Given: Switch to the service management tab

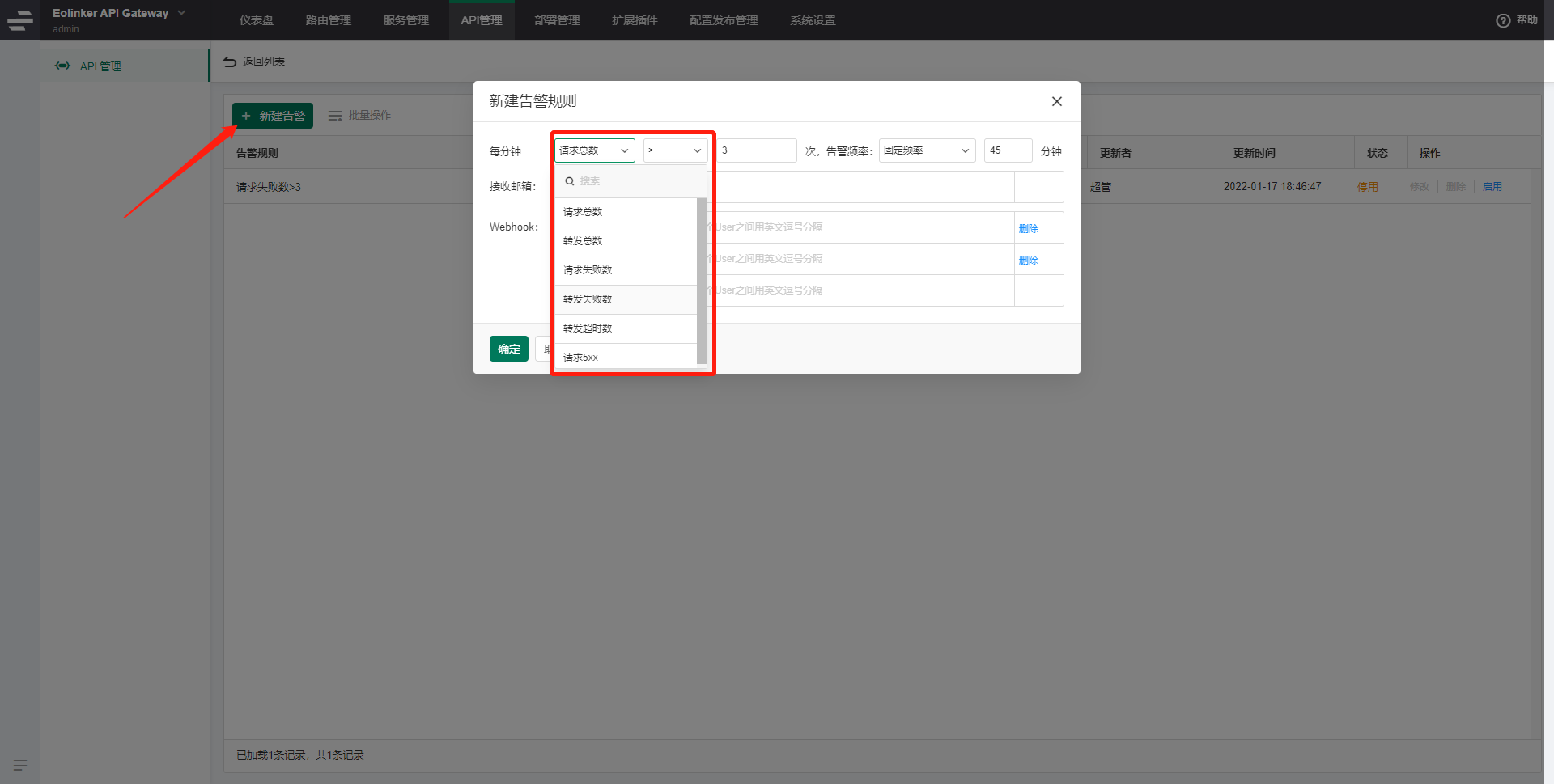Looking at the screenshot, I should point(406,20).
